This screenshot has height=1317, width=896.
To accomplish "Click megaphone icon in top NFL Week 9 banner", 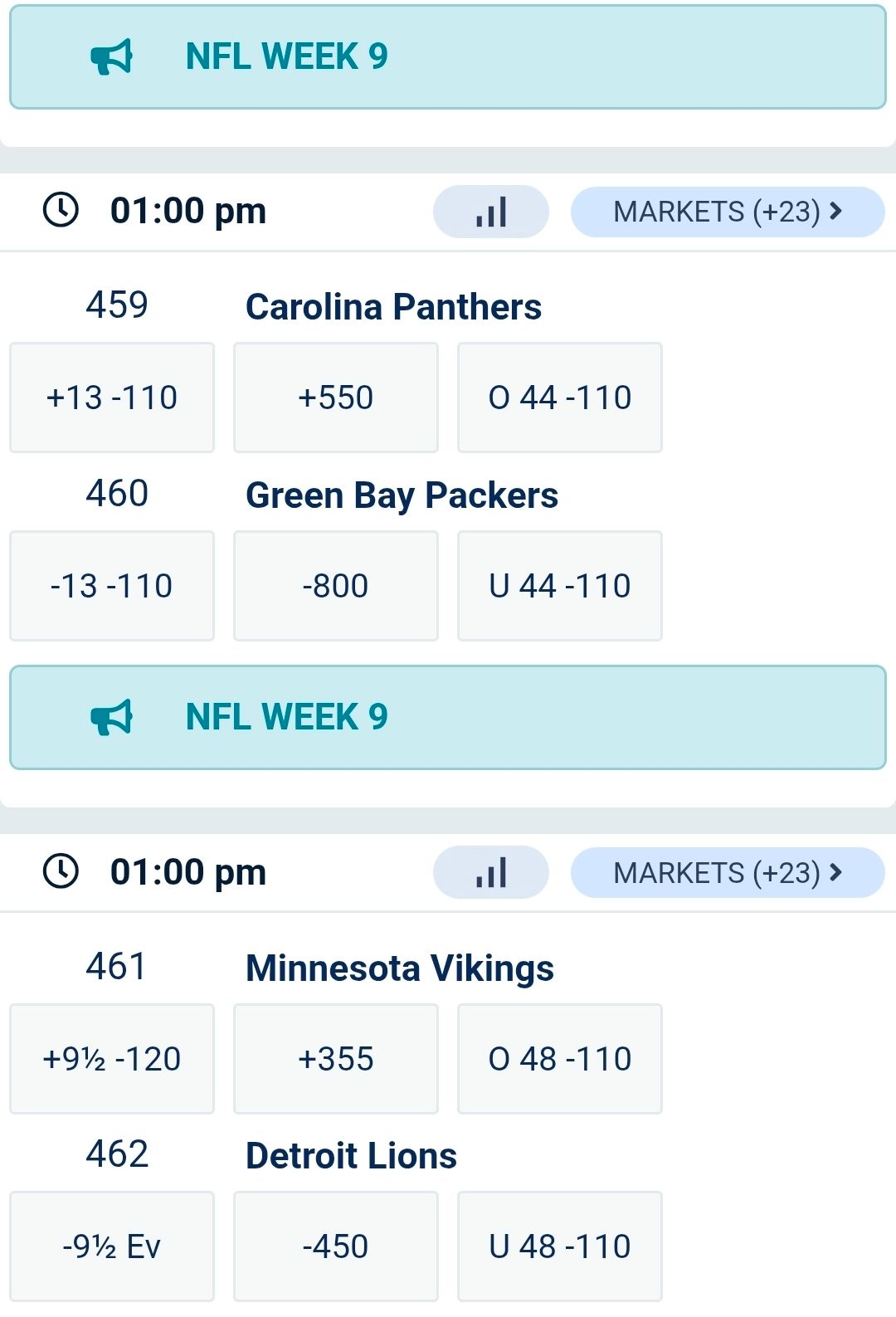I will (111, 56).
